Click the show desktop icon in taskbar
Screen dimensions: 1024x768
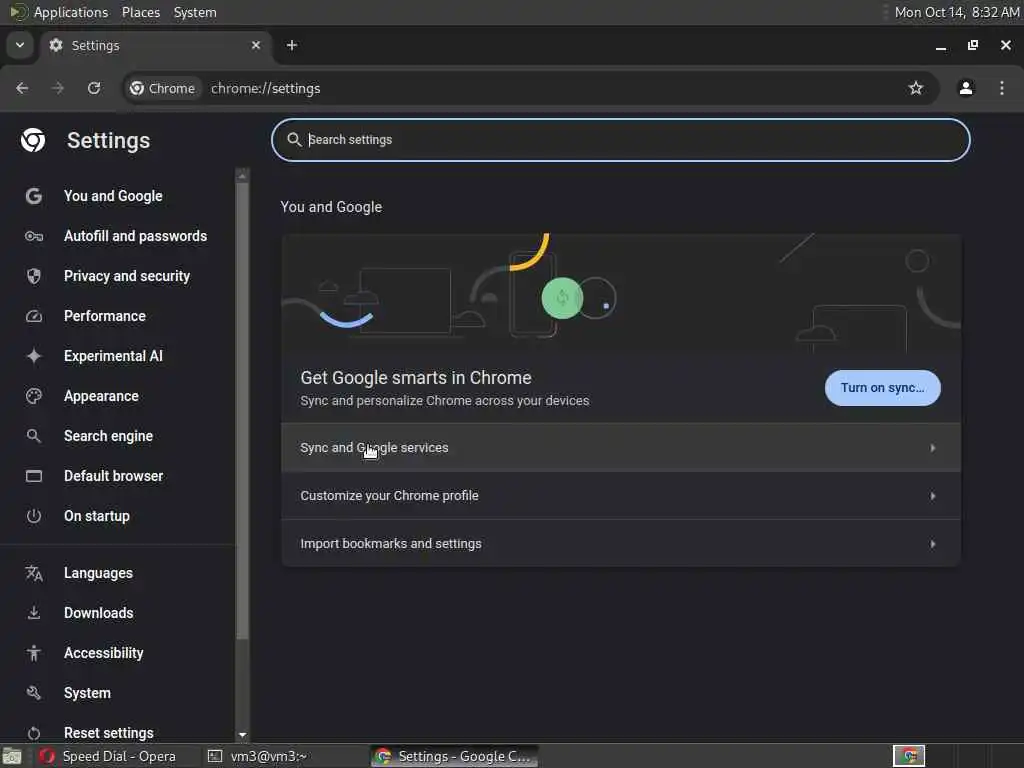point(12,757)
